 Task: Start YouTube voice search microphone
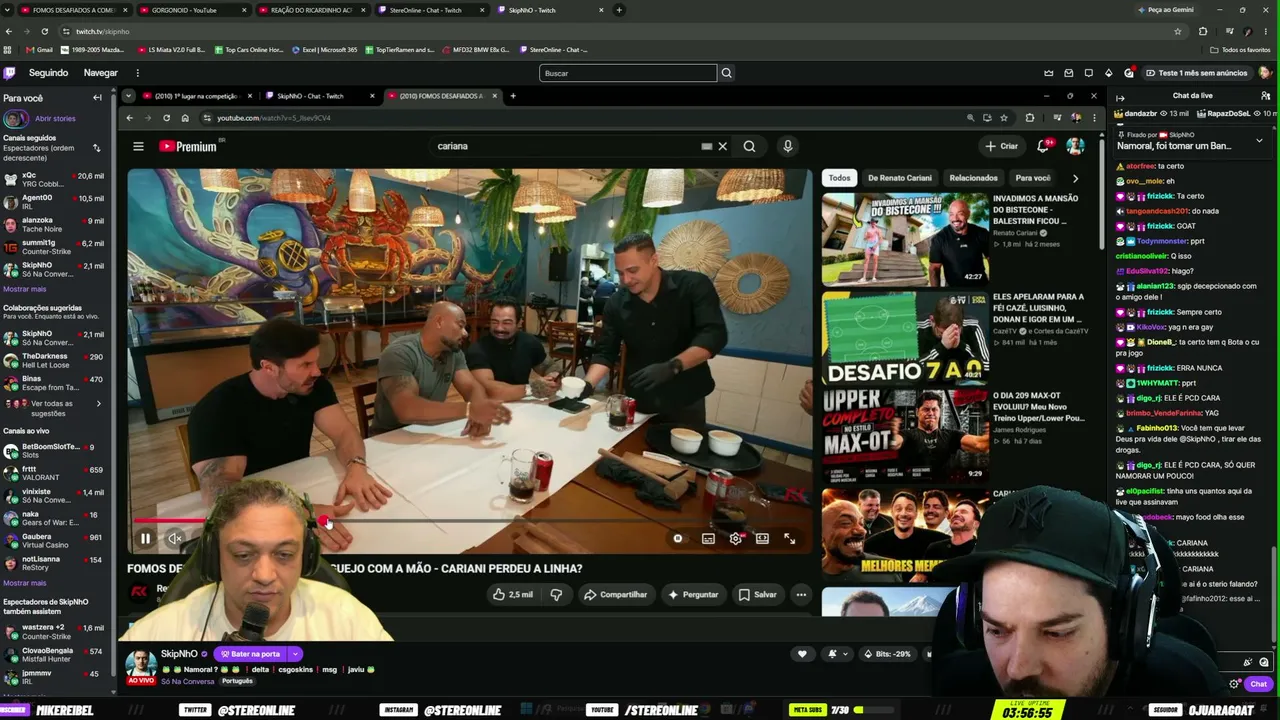coord(788,146)
